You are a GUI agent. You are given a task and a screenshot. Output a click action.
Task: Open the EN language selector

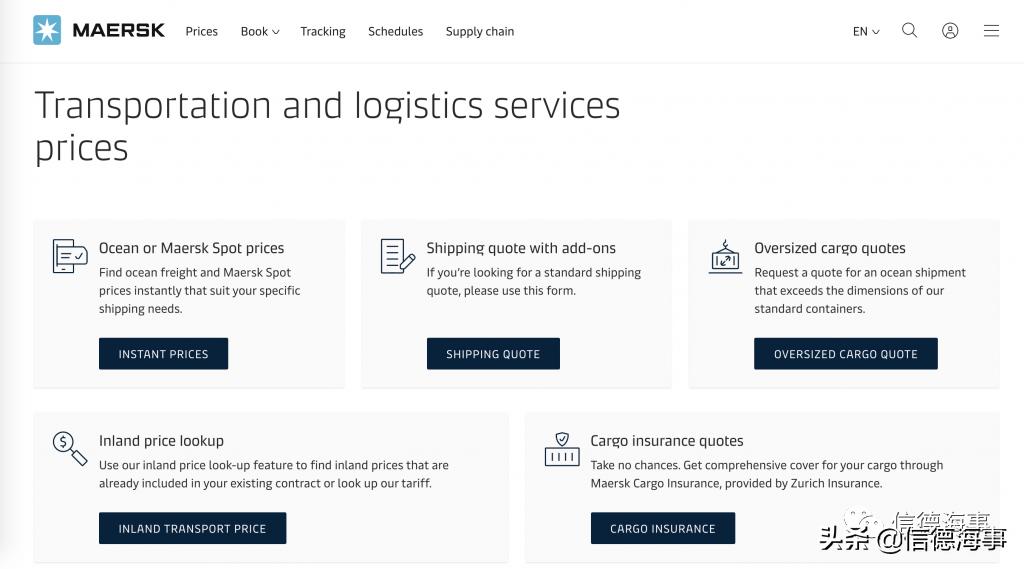click(866, 31)
